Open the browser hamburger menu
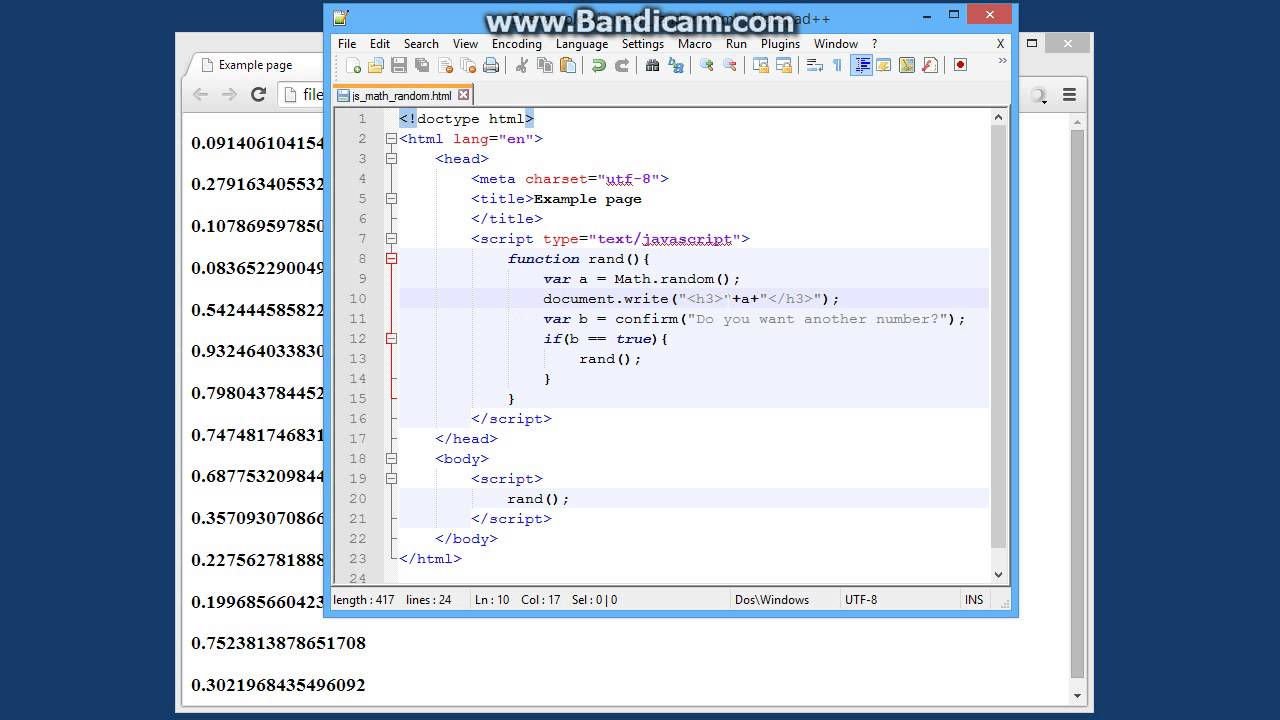The image size is (1280, 720). tap(1069, 95)
